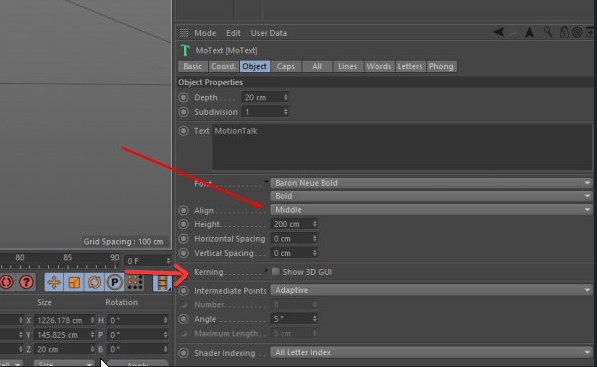The height and width of the screenshot is (367, 597).
Task: Click the dotted grid icon beside Mode
Action: (184, 33)
